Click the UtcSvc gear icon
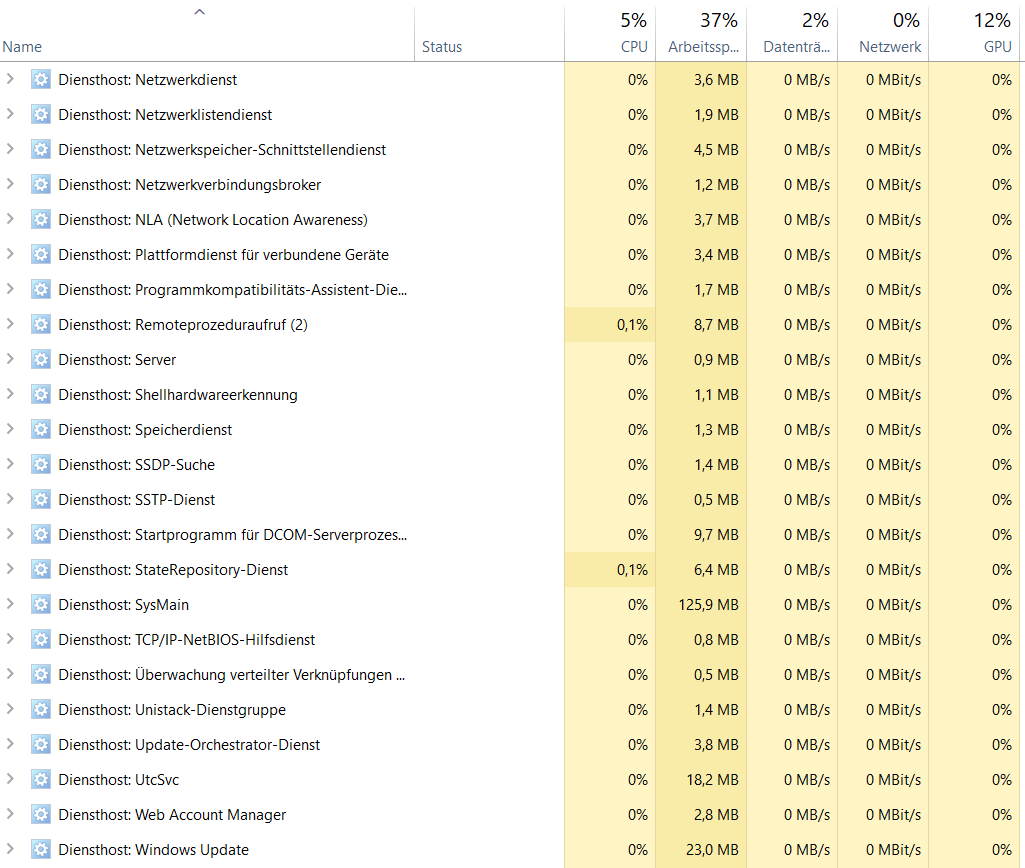This screenshot has height=868, width=1025. coord(40,780)
